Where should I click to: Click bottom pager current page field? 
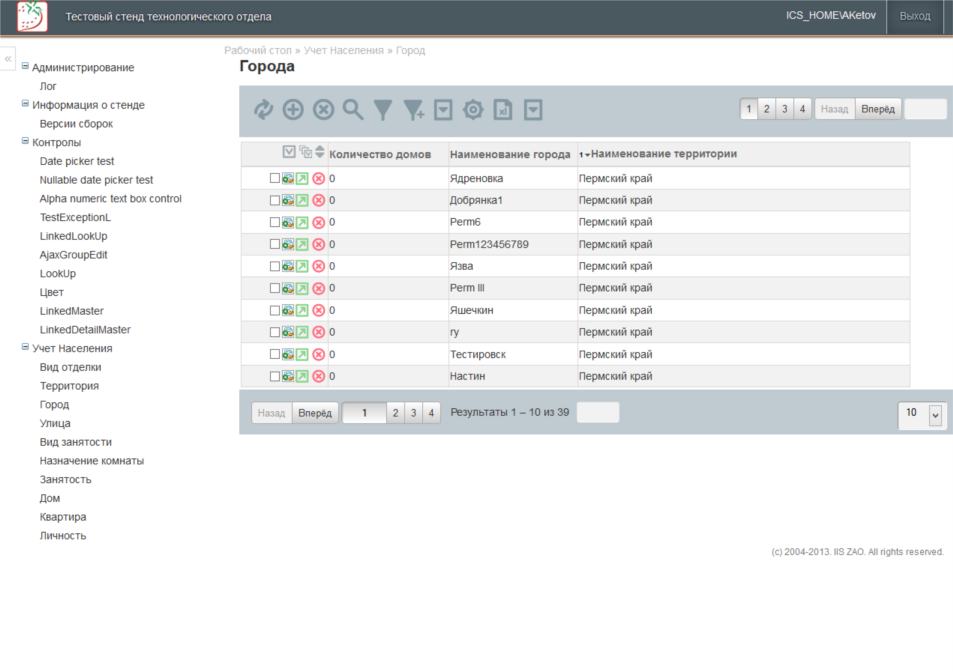pyautogui.click(x=364, y=413)
